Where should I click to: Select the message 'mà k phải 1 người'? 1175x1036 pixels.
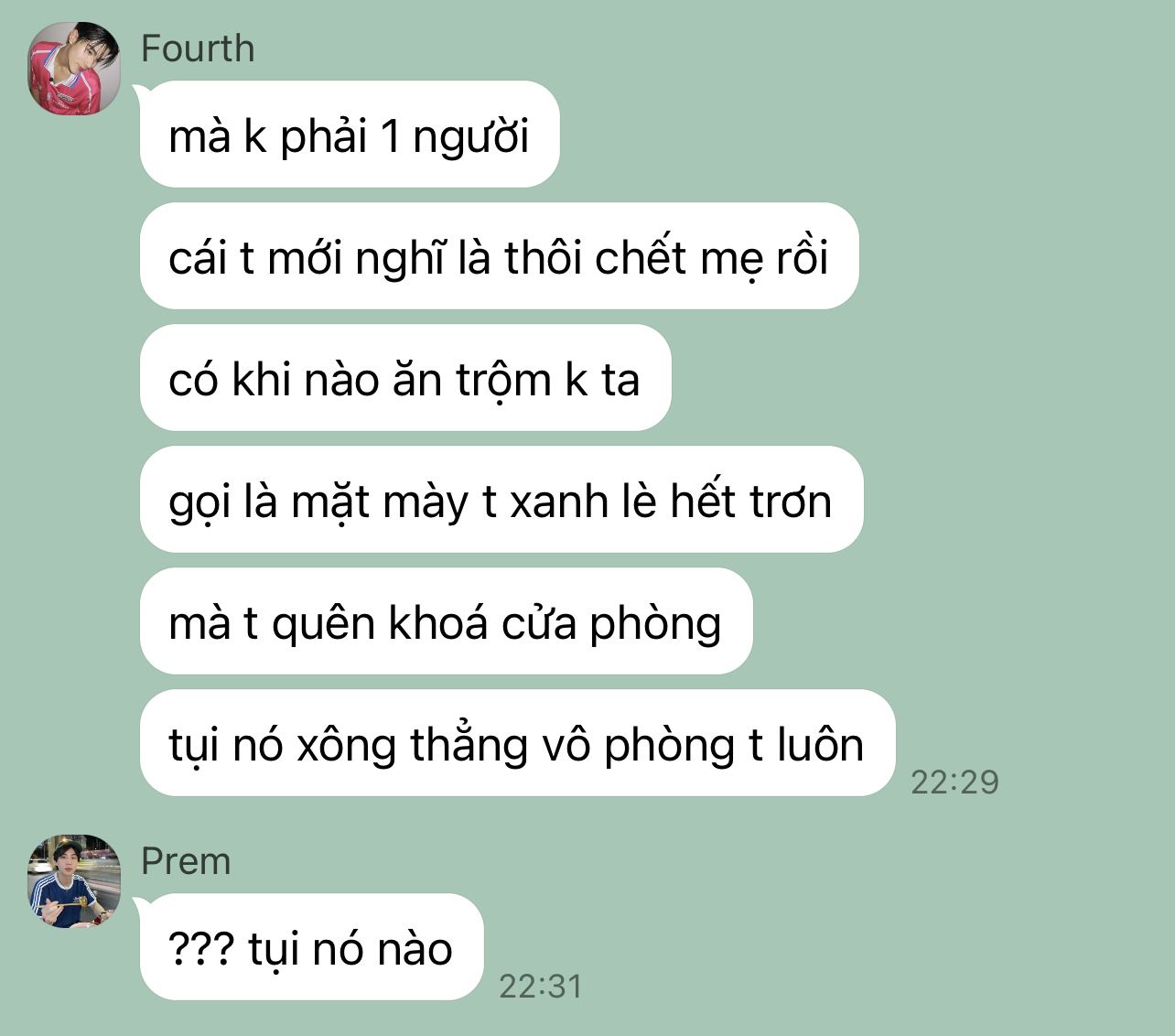(x=350, y=135)
